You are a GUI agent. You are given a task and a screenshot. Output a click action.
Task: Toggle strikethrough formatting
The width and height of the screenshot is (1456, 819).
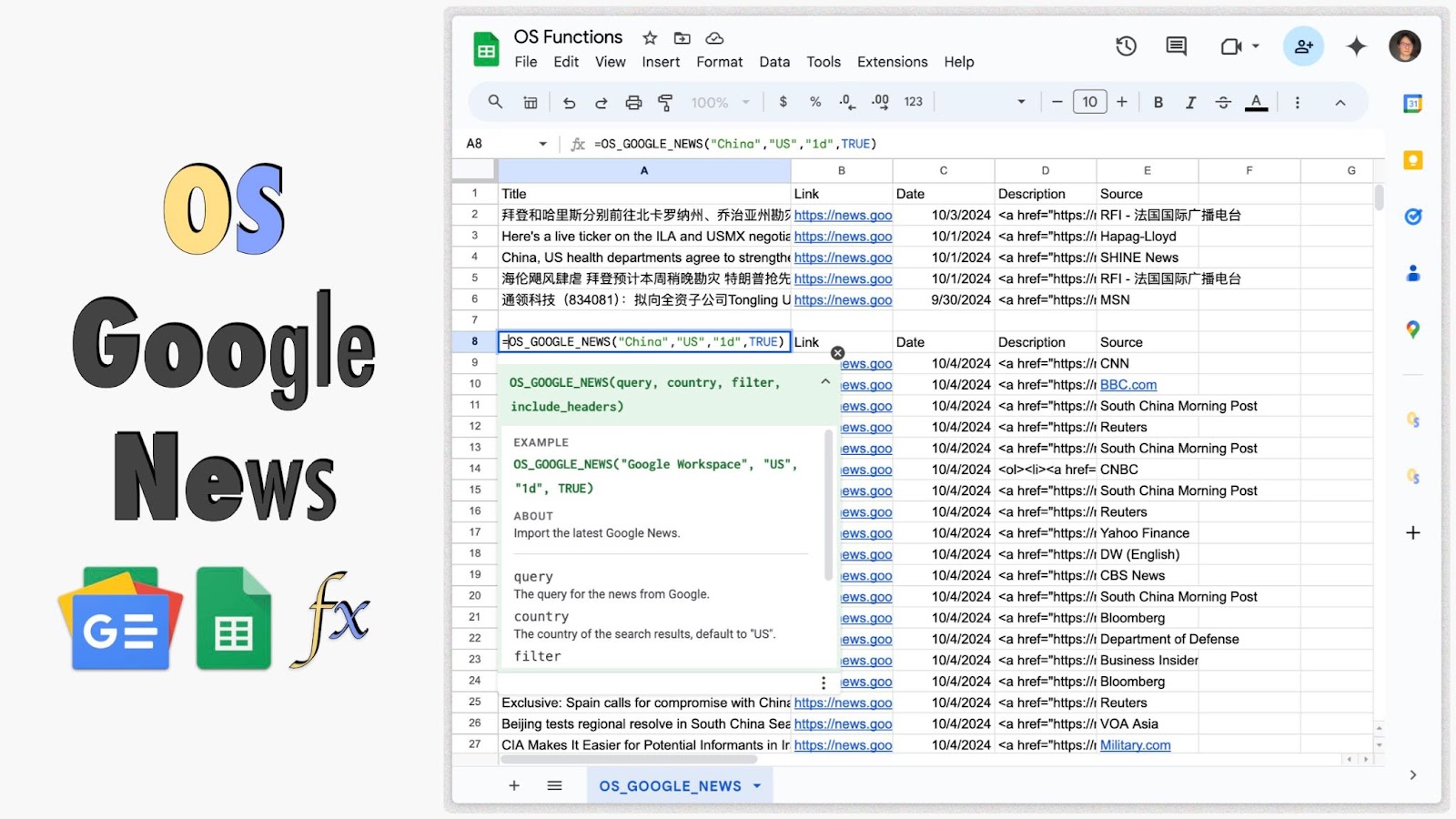pyautogui.click(x=1223, y=103)
